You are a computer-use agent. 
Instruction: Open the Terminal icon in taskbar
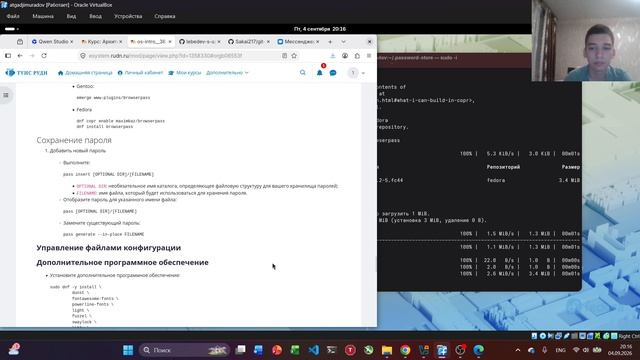(332, 350)
